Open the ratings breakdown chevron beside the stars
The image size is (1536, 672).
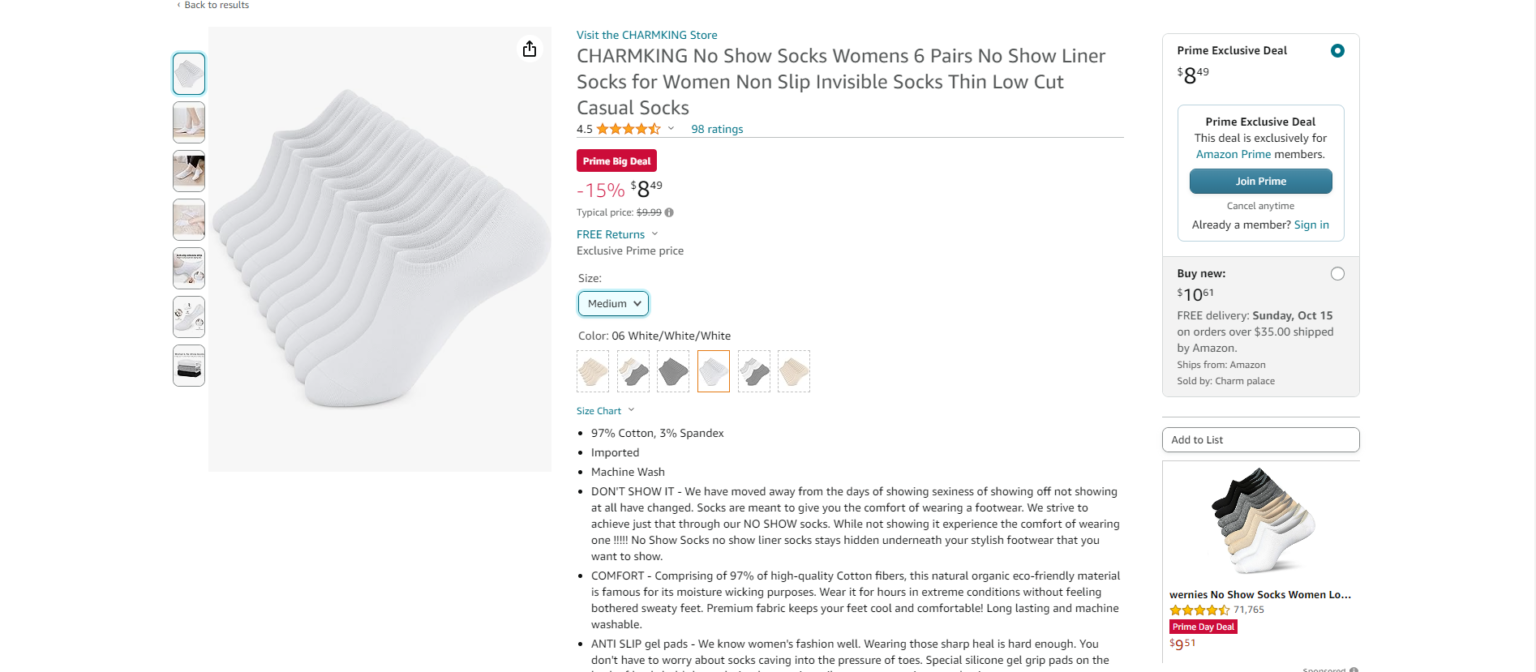pos(672,129)
